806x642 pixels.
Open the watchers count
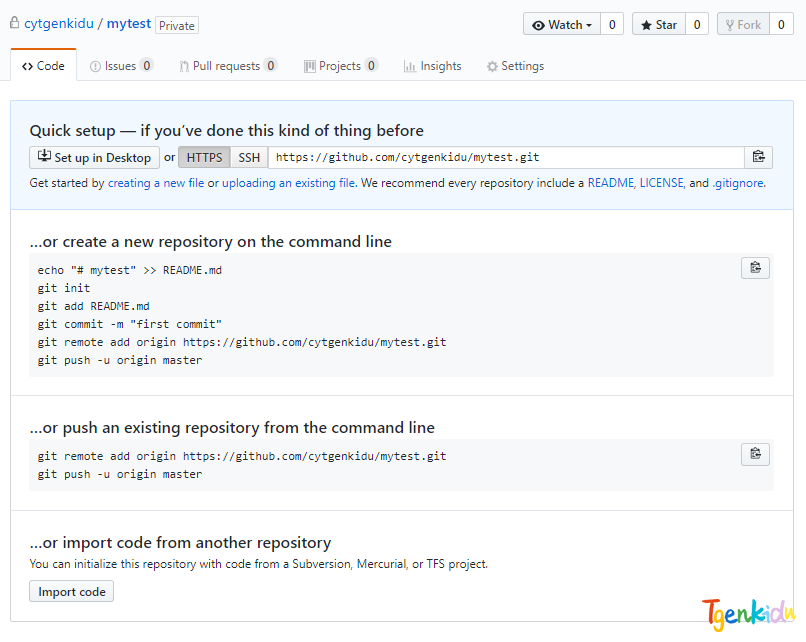pos(612,25)
